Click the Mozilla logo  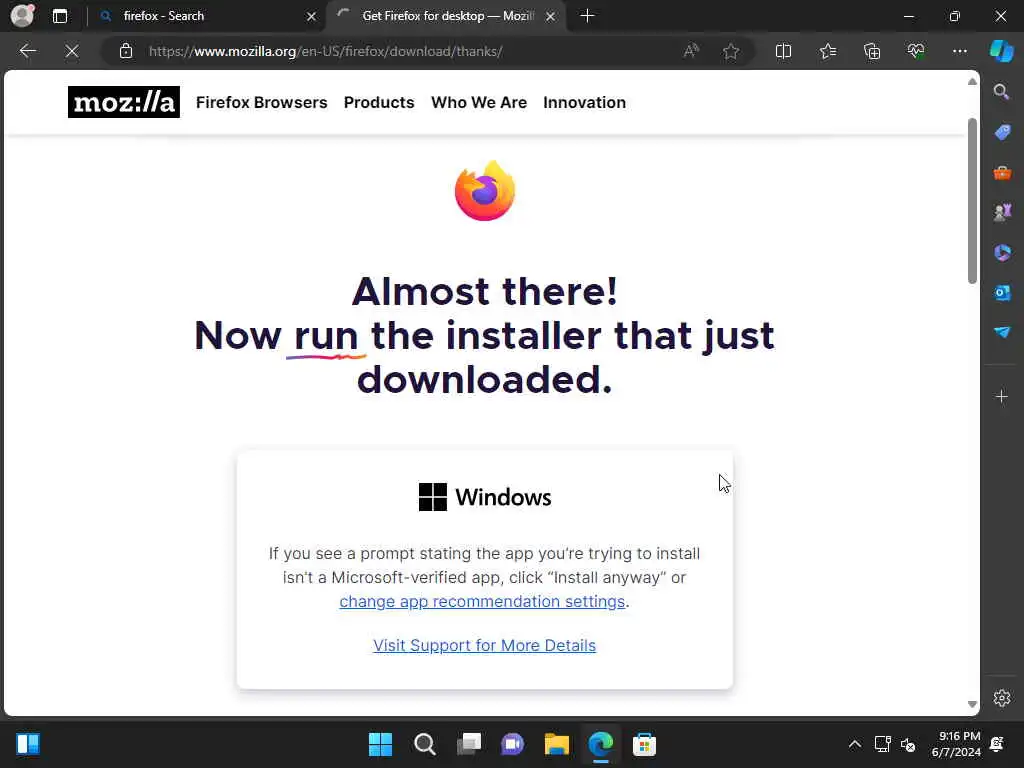pyautogui.click(x=123, y=102)
